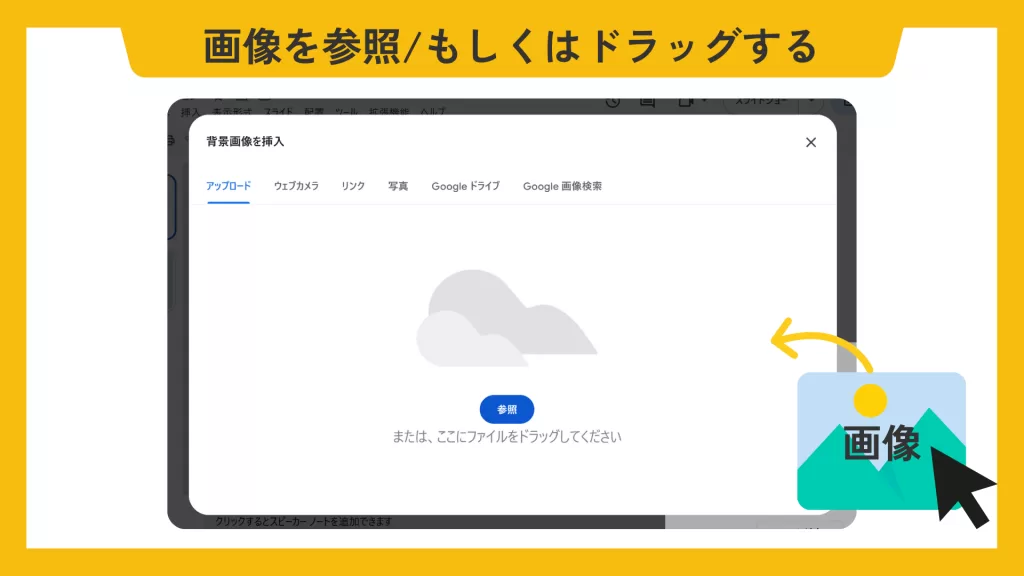Open the ウェブカメラ tab
The image size is (1024, 576).
[x=296, y=186]
